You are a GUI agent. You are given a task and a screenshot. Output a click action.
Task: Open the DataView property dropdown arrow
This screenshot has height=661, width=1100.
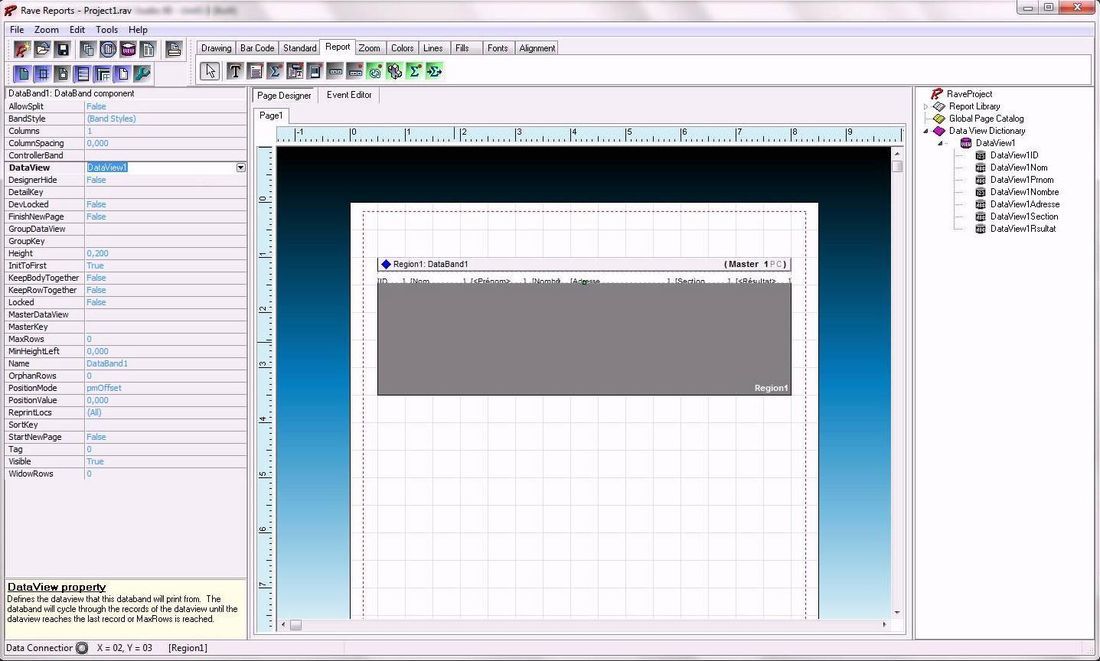pyautogui.click(x=240, y=168)
